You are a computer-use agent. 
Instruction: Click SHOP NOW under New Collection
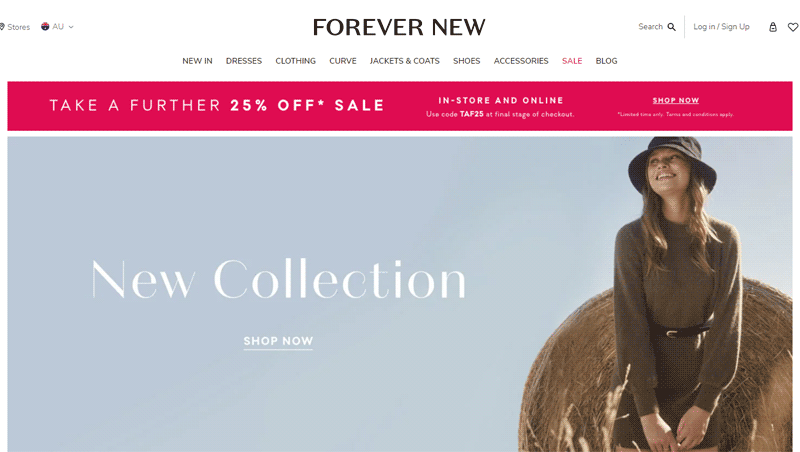point(278,341)
